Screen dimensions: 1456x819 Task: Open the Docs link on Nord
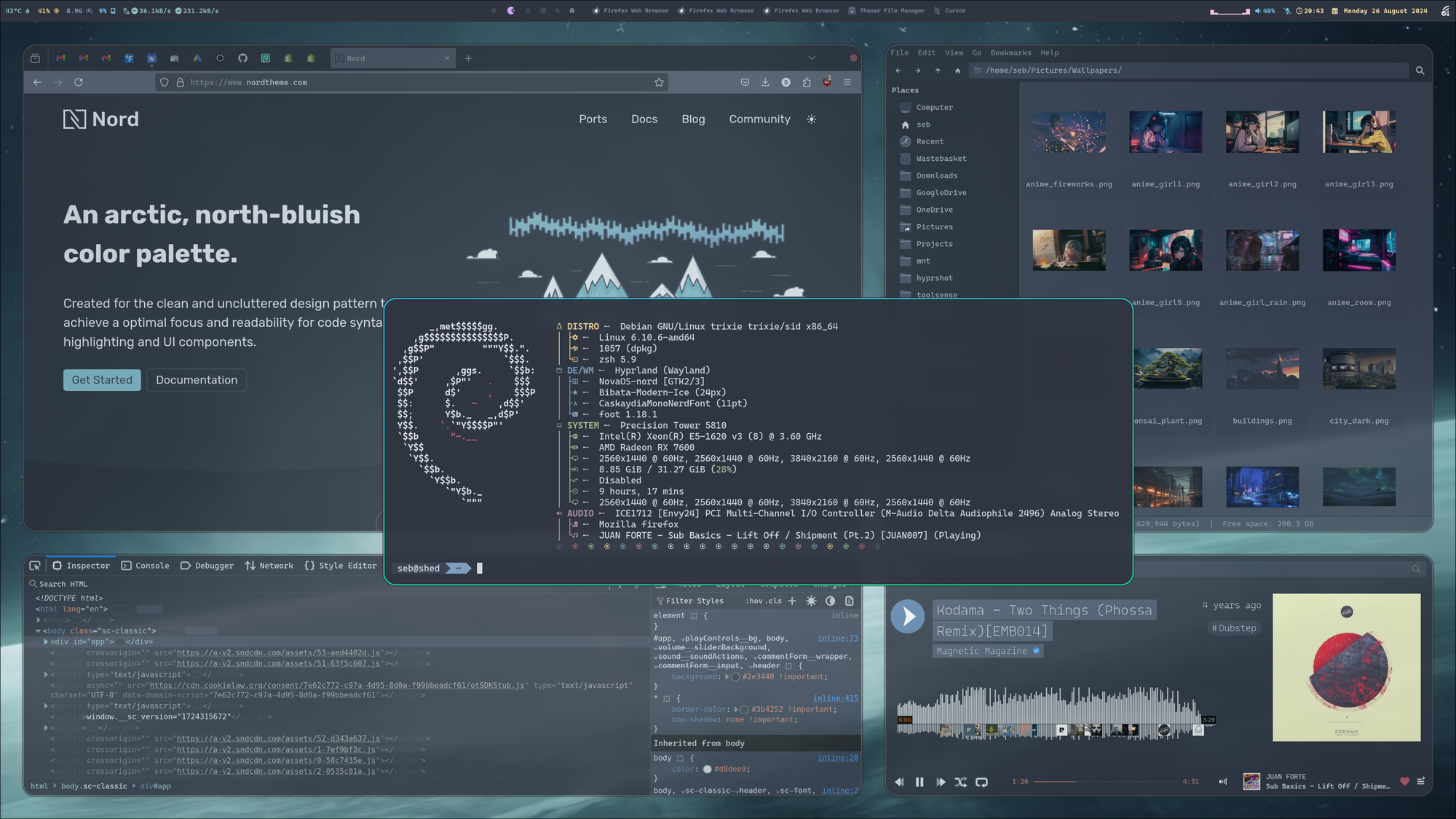(644, 119)
